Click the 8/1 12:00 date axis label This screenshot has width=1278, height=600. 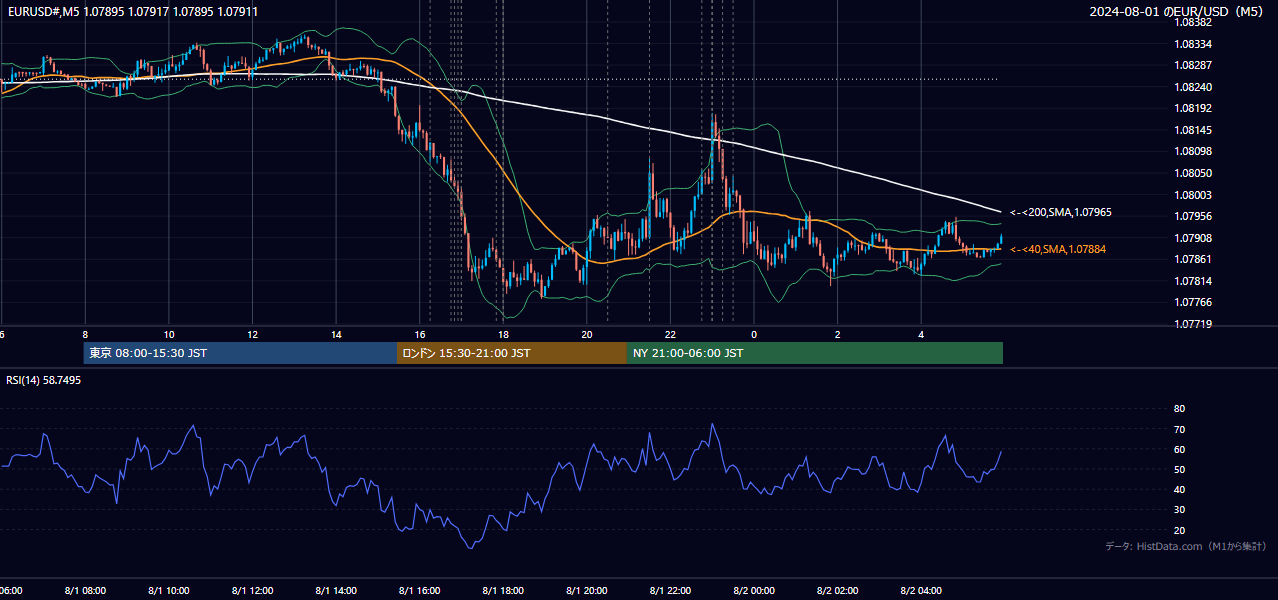click(253, 590)
